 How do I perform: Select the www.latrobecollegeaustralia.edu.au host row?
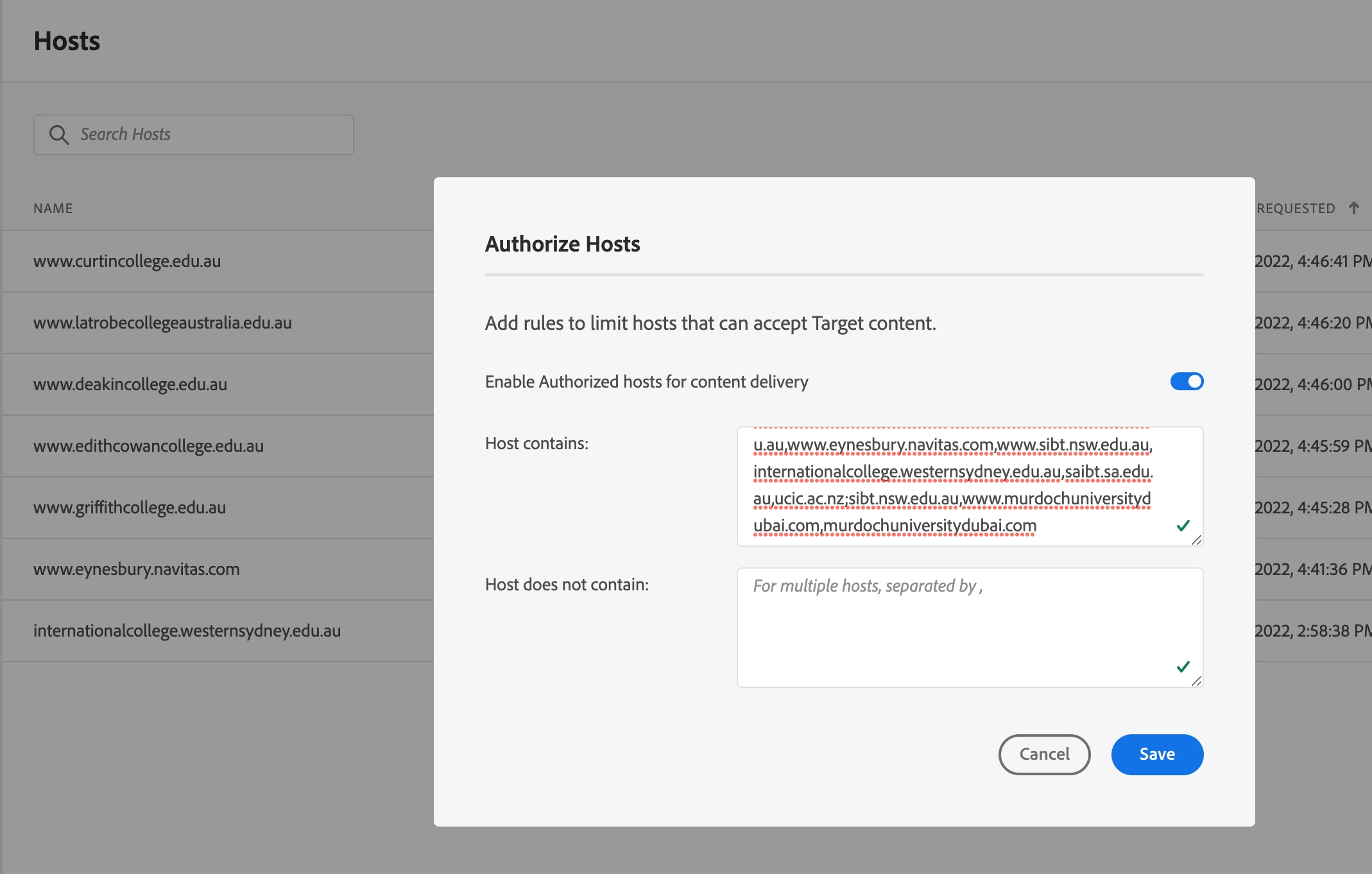tap(162, 323)
